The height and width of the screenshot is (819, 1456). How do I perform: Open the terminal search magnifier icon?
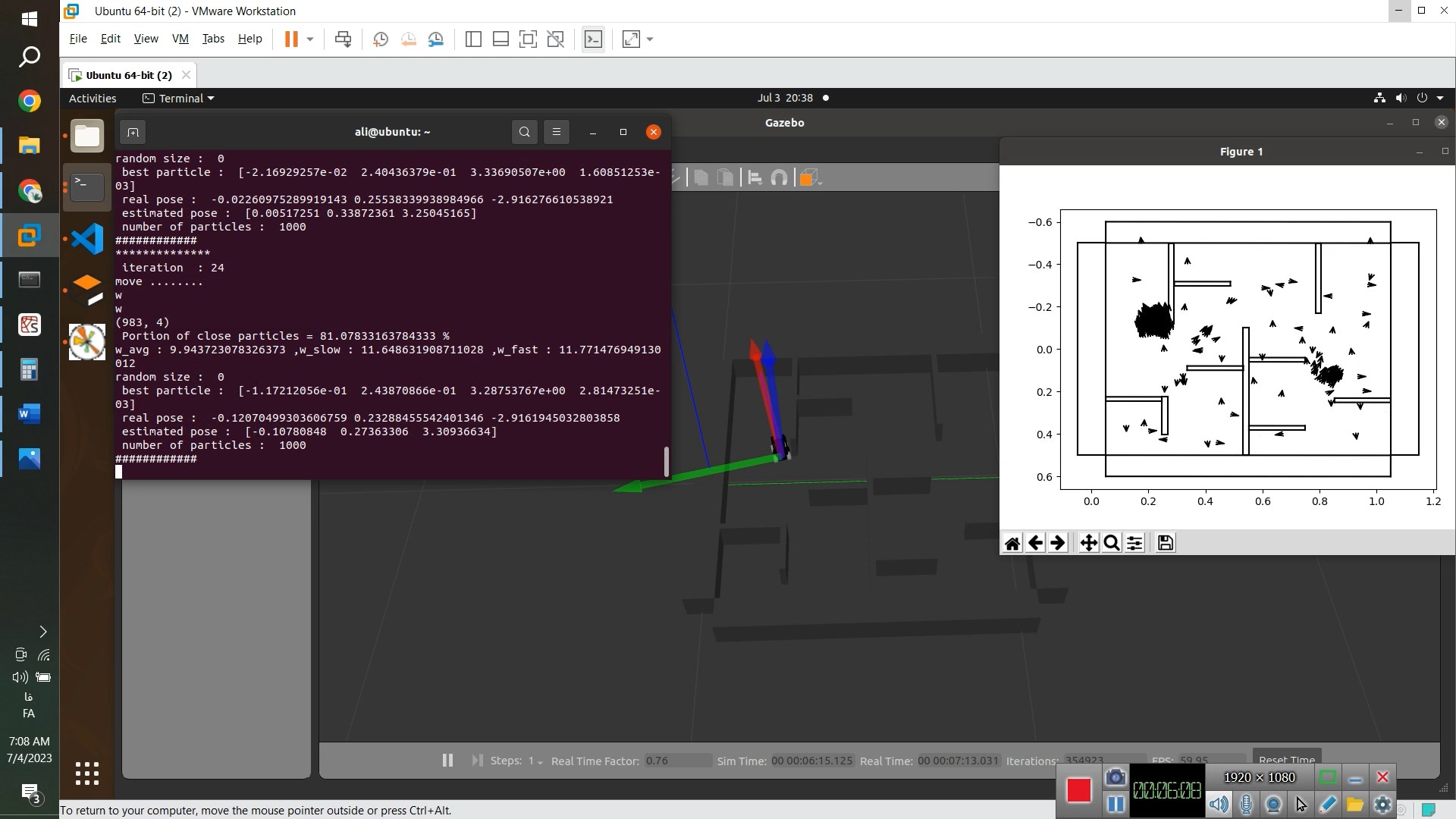point(524,132)
